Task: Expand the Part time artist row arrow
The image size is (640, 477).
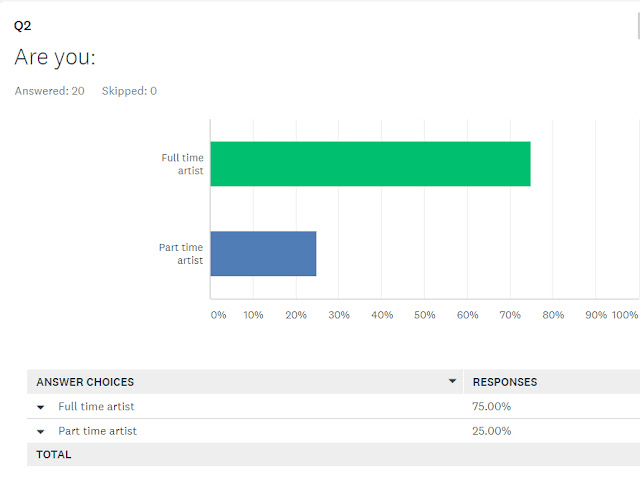Action: (x=40, y=432)
